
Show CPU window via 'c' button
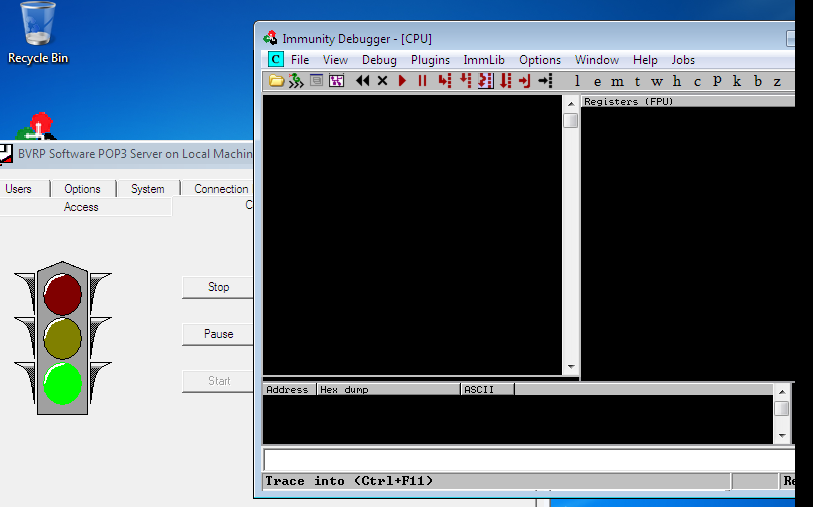[x=697, y=81]
